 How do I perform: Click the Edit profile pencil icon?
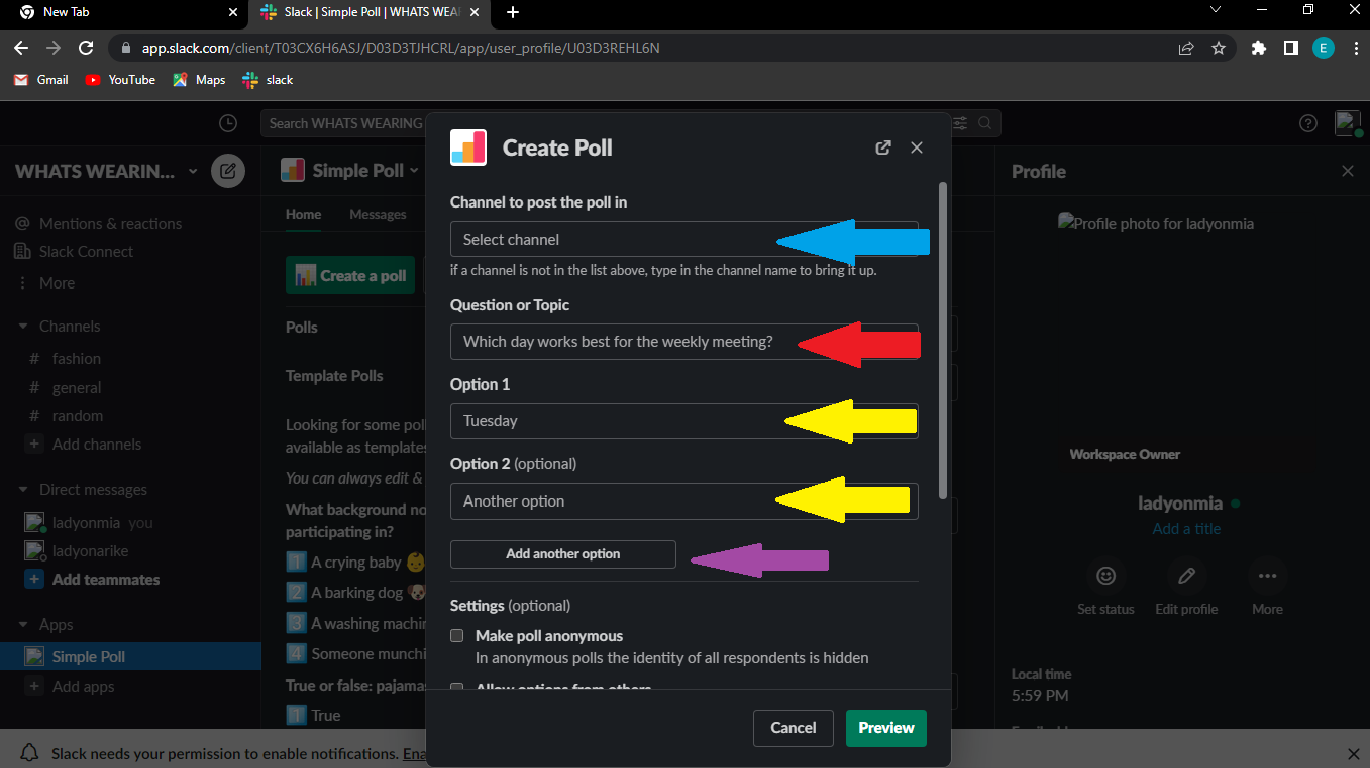pos(1187,576)
